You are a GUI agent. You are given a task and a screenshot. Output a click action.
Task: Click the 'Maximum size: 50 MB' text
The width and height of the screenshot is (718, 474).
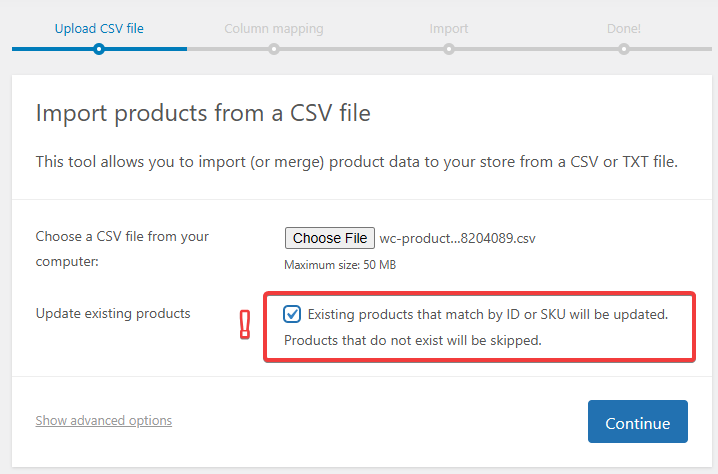340,265
